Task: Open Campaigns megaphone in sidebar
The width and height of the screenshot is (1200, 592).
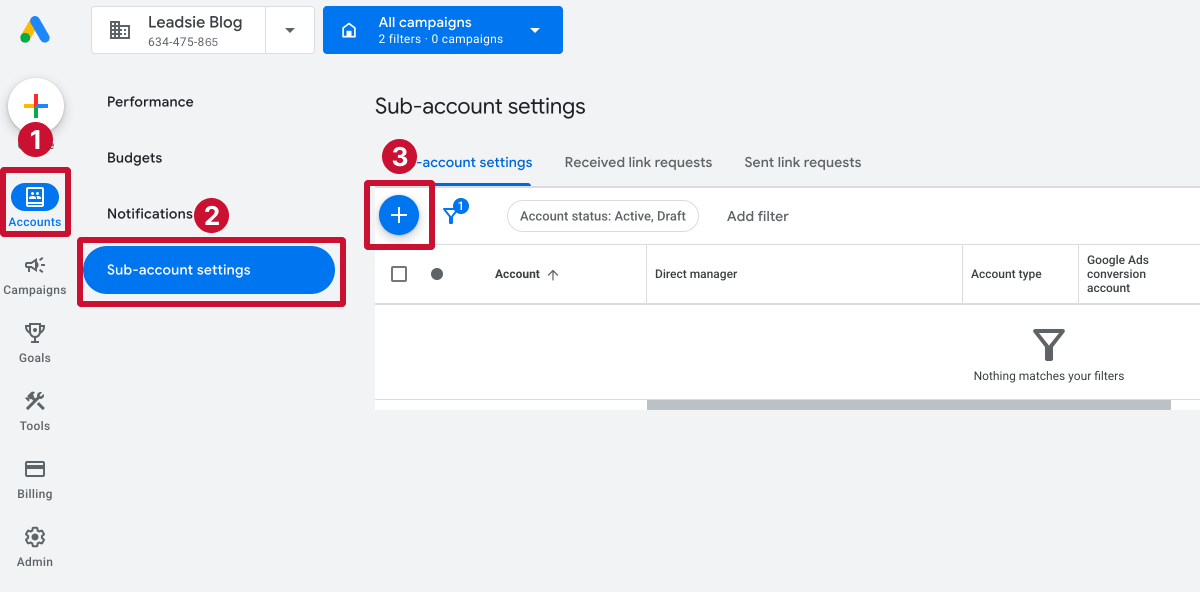Action: click(x=35, y=274)
